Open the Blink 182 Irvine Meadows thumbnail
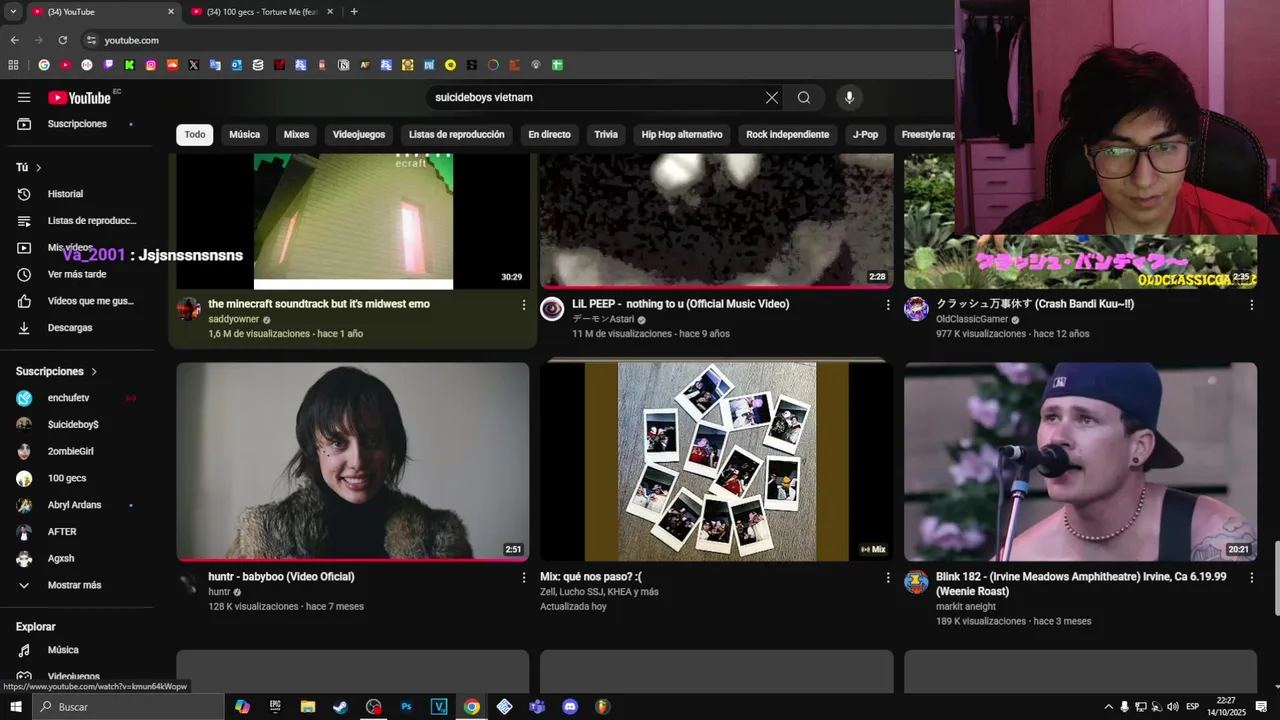Viewport: 1280px width, 720px height. click(x=1080, y=461)
